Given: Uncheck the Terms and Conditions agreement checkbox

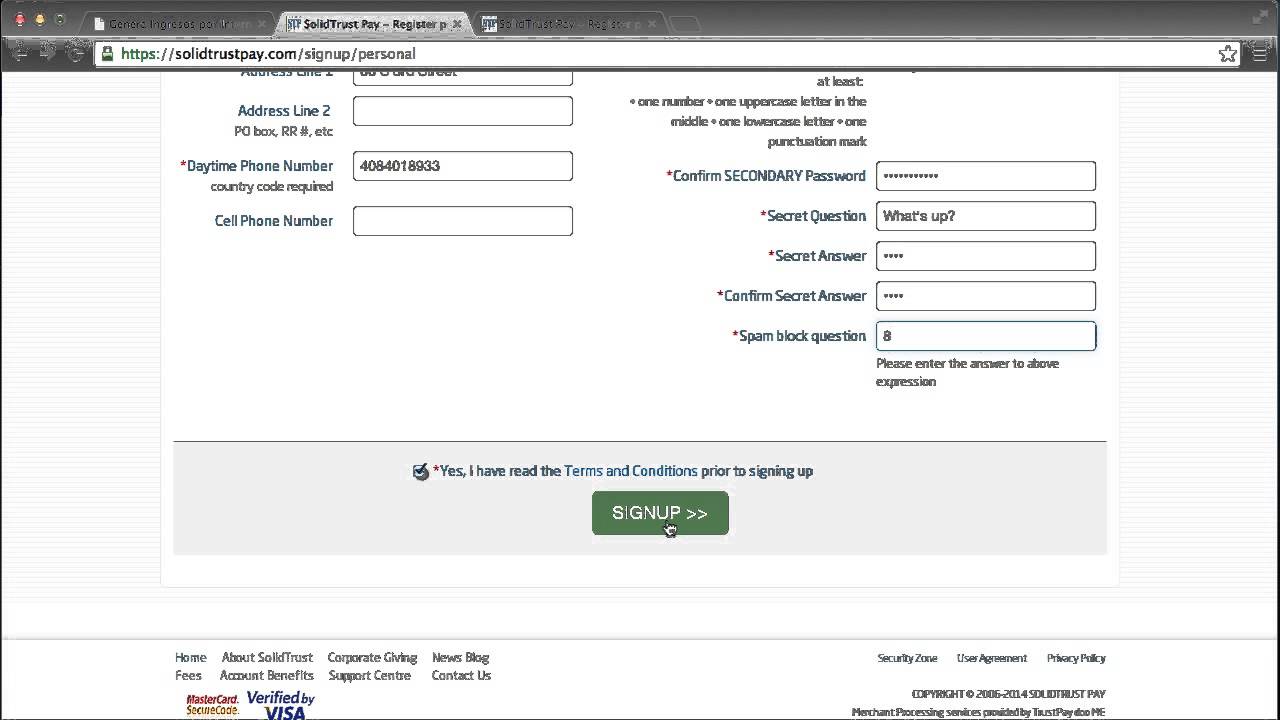Looking at the screenshot, I should coord(421,471).
